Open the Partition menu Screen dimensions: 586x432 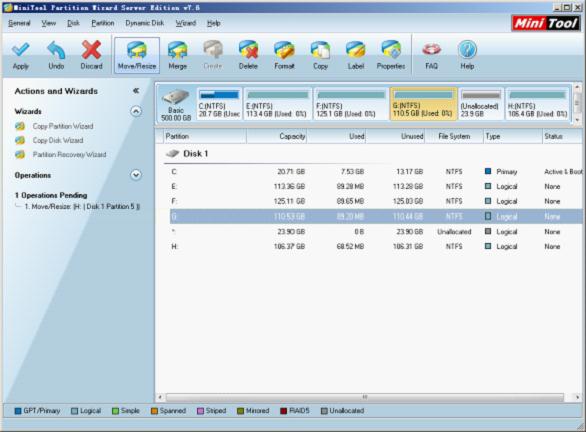point(103,23)
